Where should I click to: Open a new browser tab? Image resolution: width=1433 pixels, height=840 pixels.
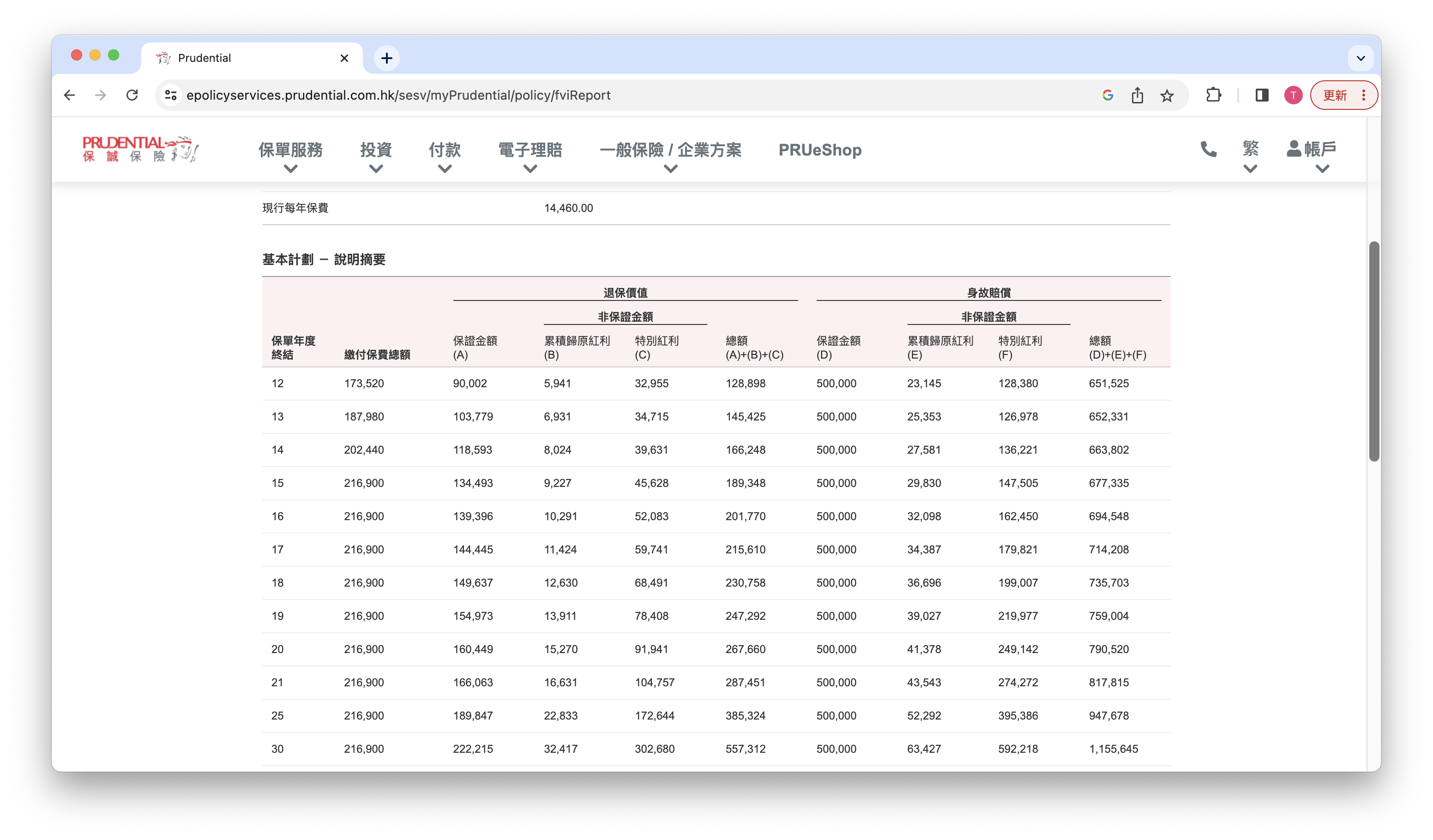(x=387, y=58)
